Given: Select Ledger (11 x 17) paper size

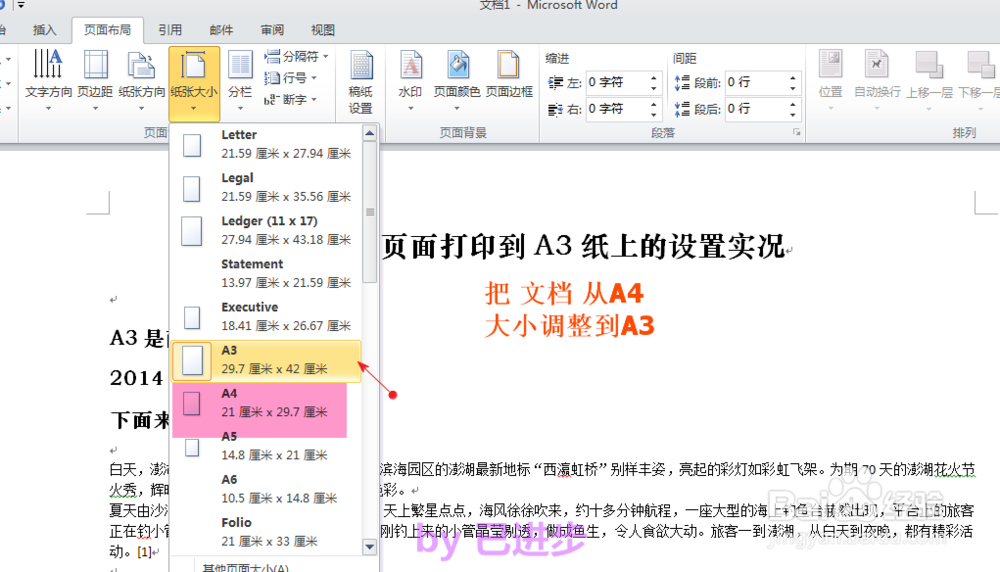Looking at the screenshot, I should 267,231.
